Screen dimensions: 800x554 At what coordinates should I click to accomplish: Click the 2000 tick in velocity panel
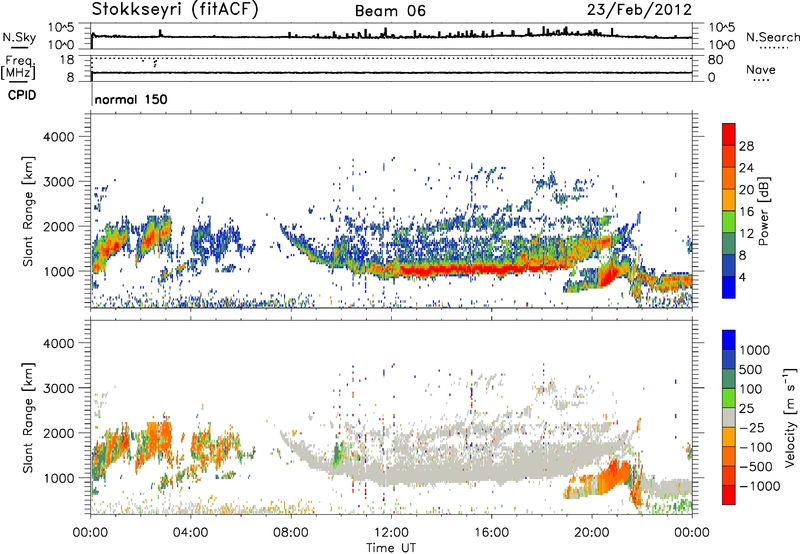coord(58,433)
